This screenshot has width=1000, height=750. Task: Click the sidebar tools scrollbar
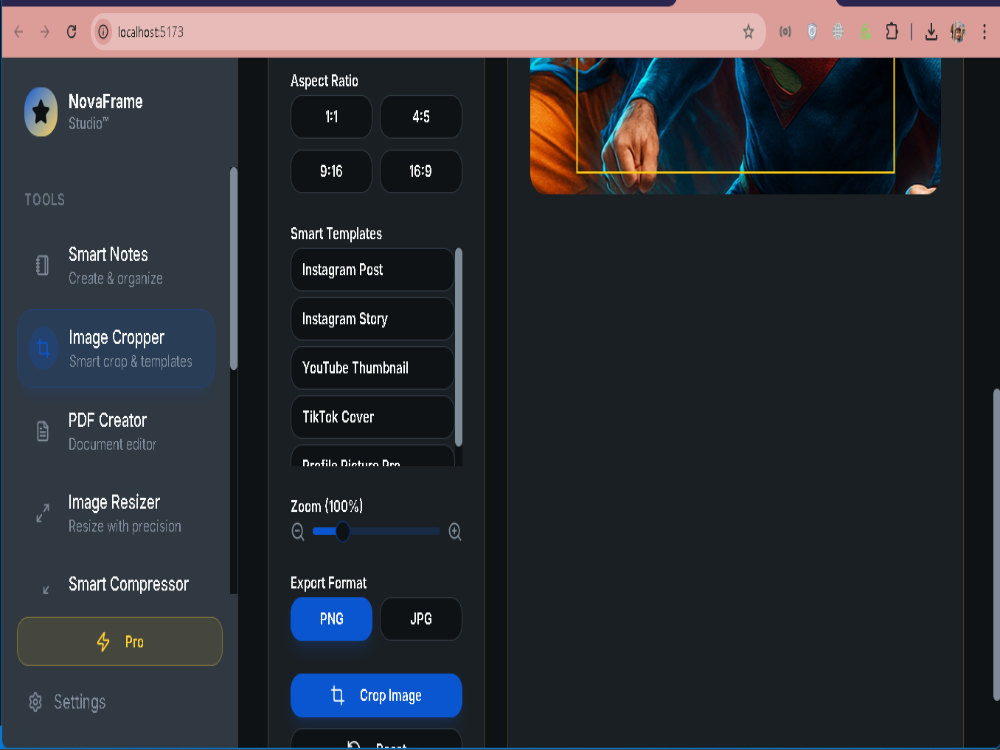[233, 268]
